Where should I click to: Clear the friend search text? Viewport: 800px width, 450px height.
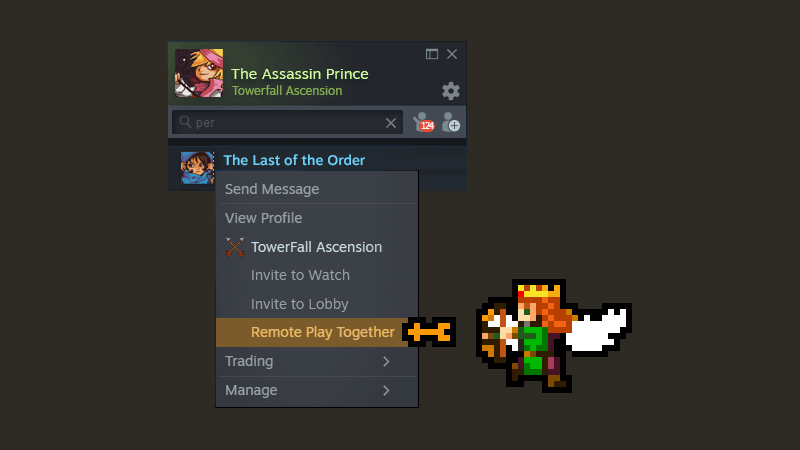coord(391,123)
